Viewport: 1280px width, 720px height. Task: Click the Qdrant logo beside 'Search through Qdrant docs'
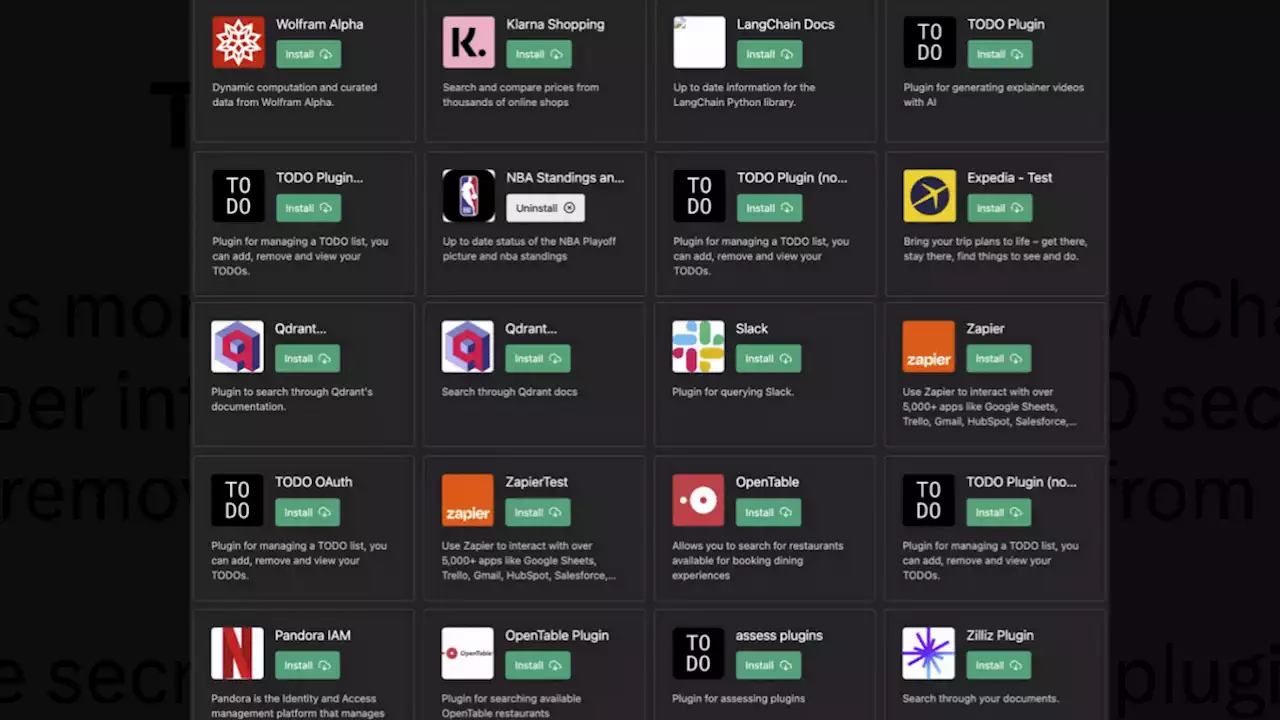[468, 347]
